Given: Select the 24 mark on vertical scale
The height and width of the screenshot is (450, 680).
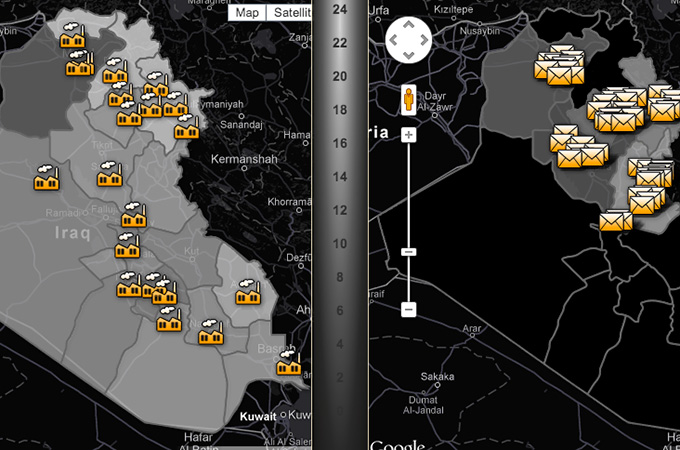Looking at the screenshot, I should coord(340,9).
